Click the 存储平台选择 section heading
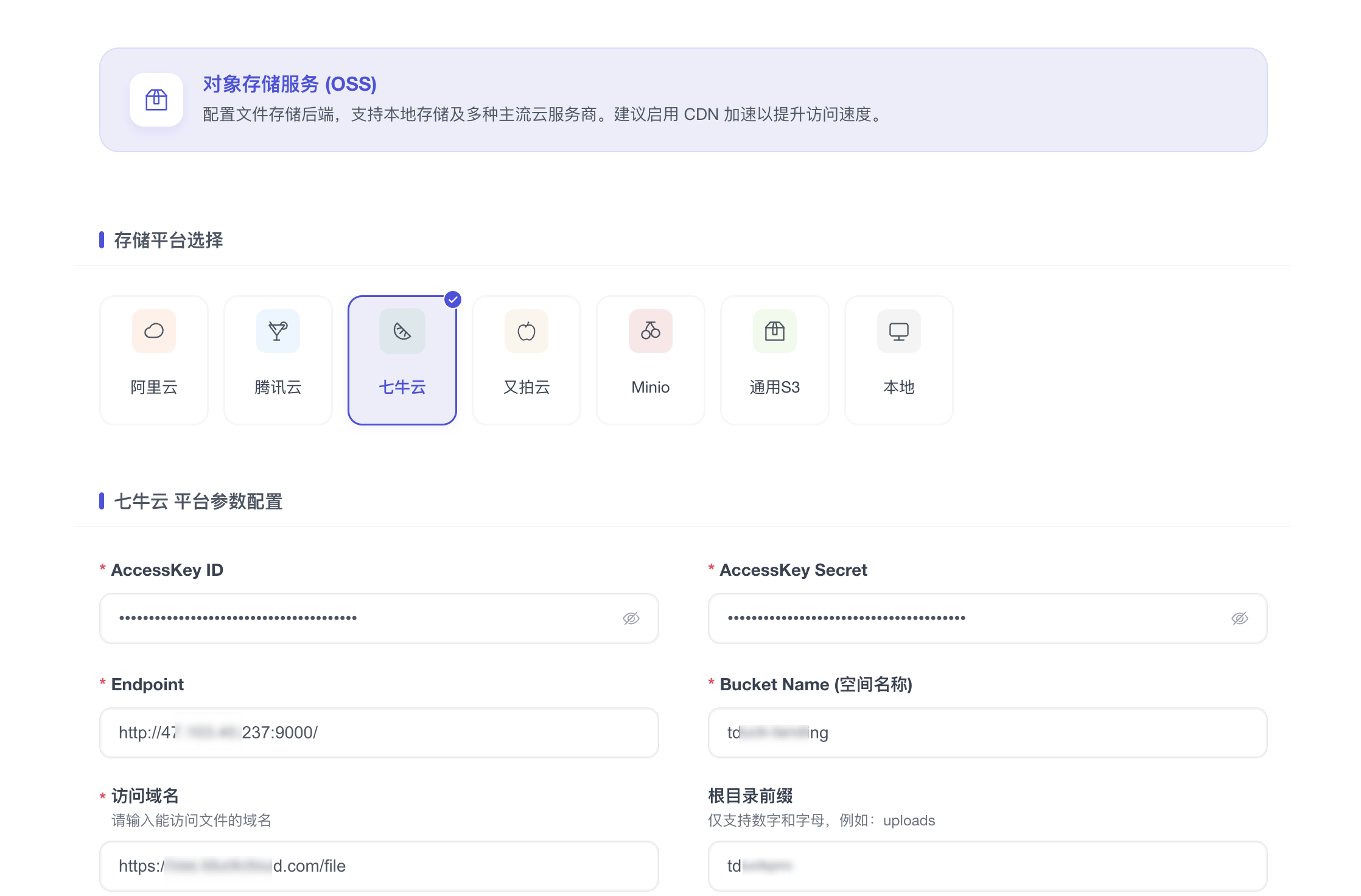The image size is (1361, 896). coord(169,240)
